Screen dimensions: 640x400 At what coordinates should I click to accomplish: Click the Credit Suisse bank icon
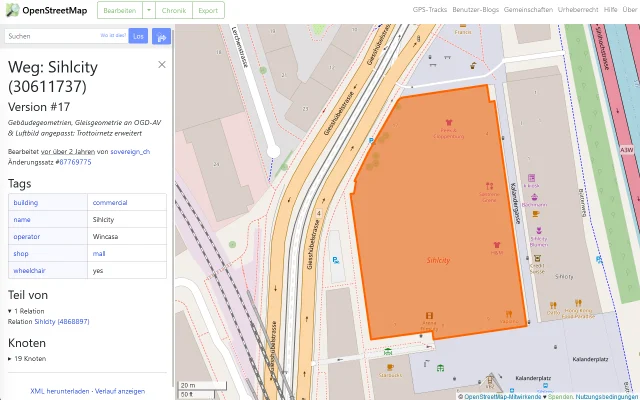(x=538, y=258)
